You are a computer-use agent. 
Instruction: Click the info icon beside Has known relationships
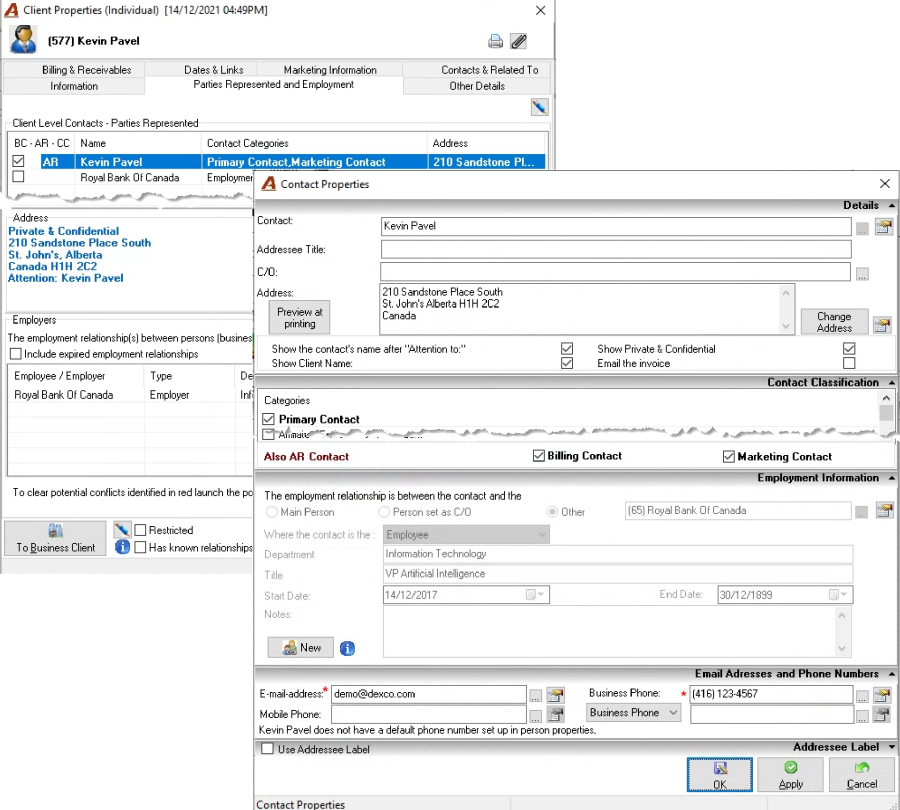(x=122, y=547)
